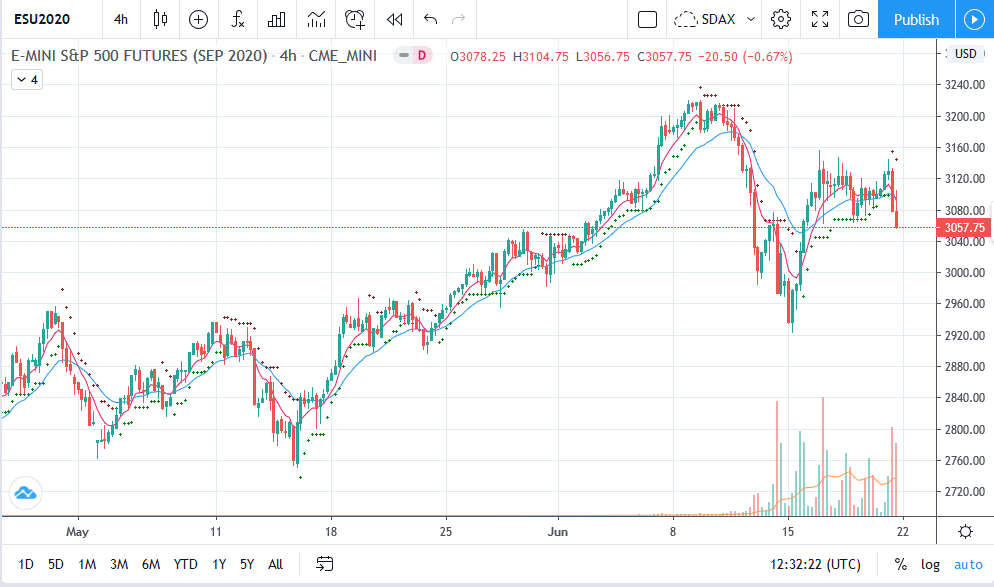The height and width of the screenshot is (587, 994).
Task: Click the alarm clock alert icon
Action: pyautogui.click(x=354, y=19)
